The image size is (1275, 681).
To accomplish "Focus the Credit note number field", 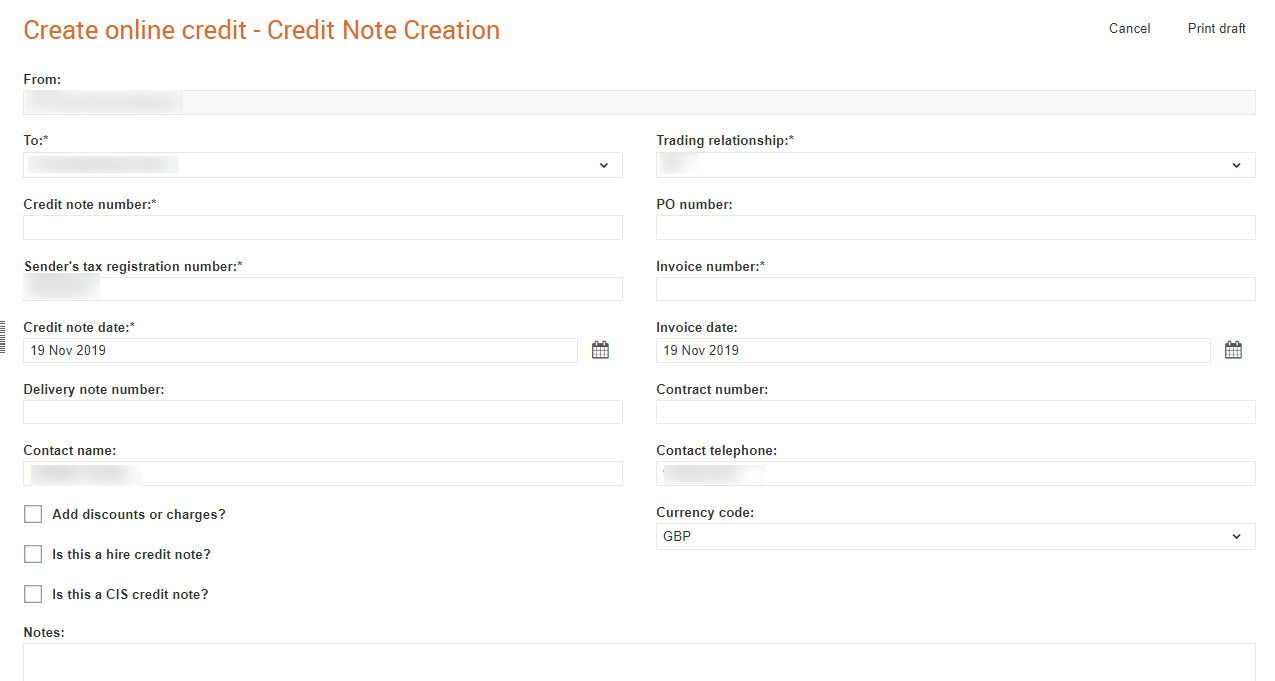I will click(x=322, y=228).
